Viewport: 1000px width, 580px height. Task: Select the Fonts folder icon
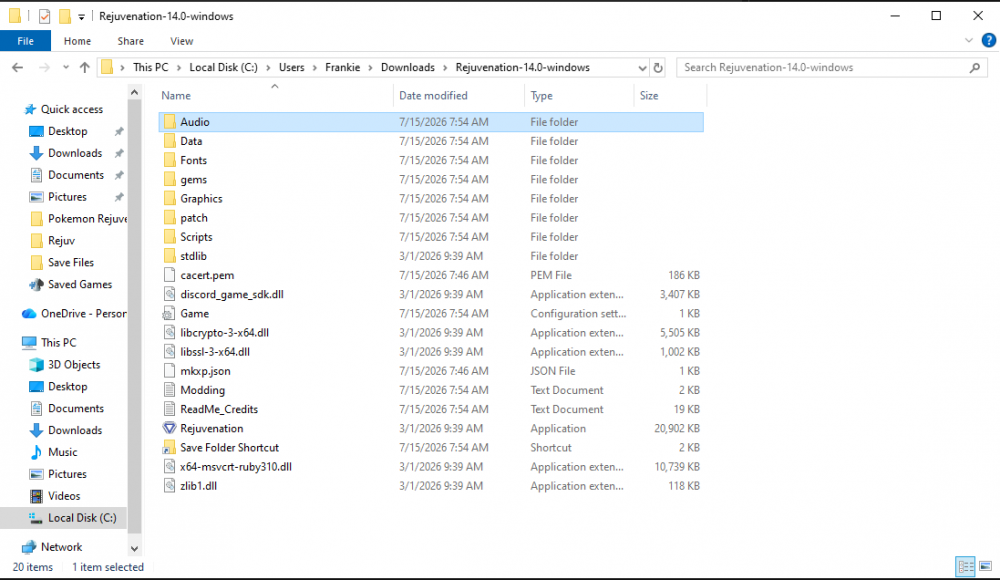pyautogui.click(x=169, y=160)
